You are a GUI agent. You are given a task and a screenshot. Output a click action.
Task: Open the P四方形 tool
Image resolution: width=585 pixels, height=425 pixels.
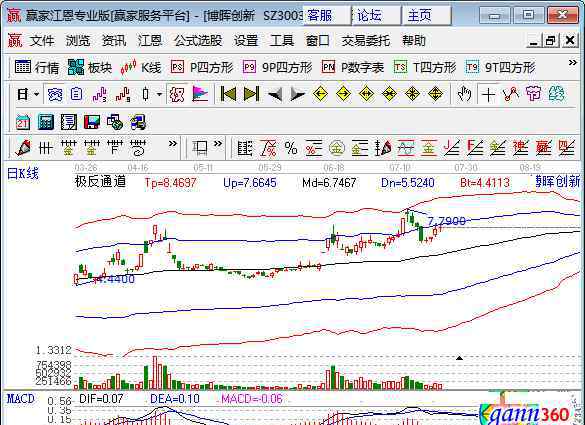pyautogui.click(x=202, y=68)
